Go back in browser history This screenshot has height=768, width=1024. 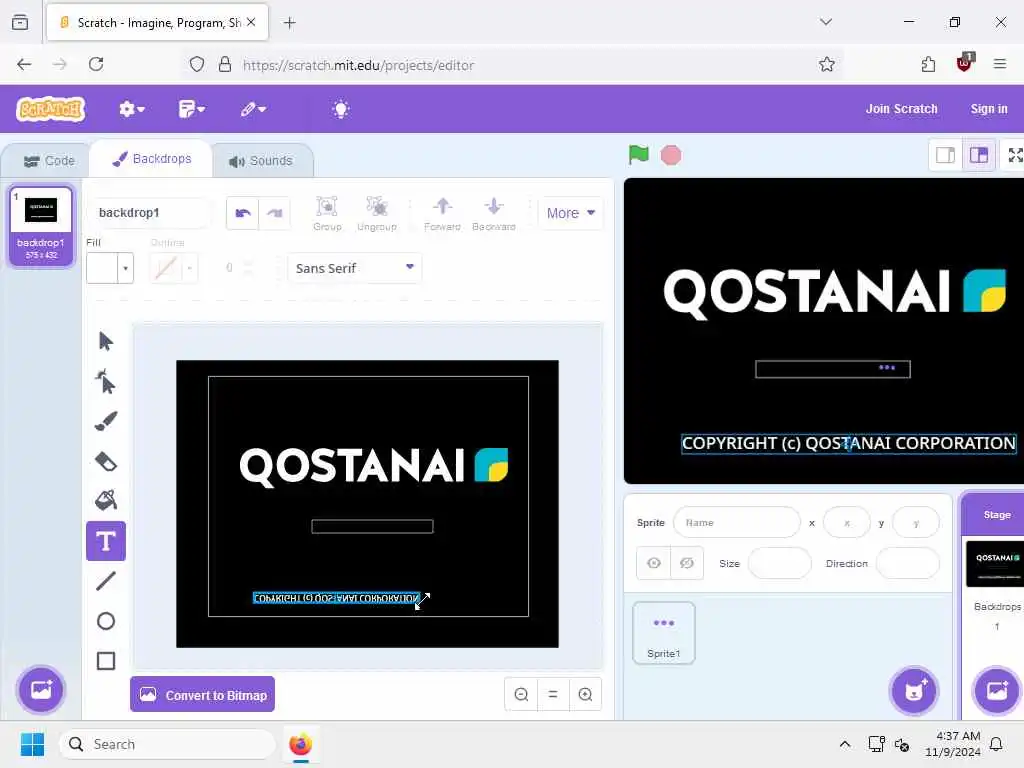click(x=24, y=64)
